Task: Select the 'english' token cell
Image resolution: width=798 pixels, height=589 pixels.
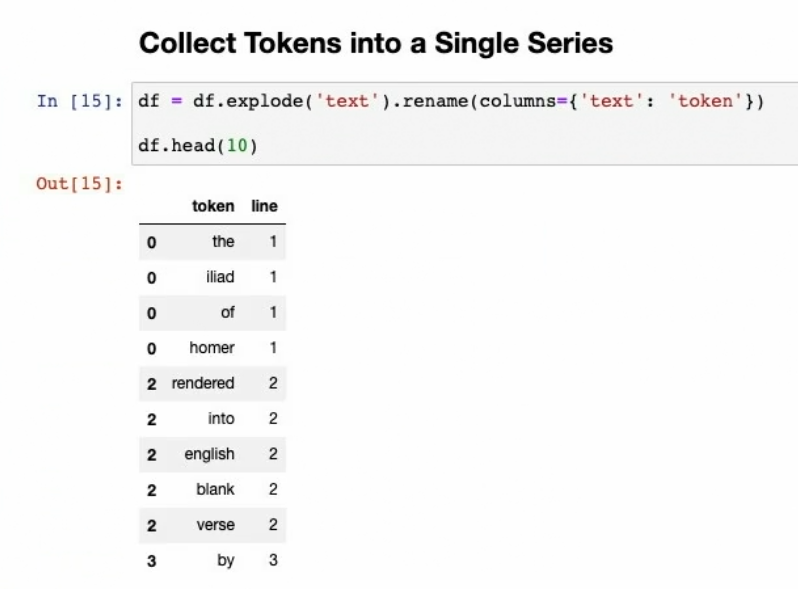Action: [x=209, y=454]
